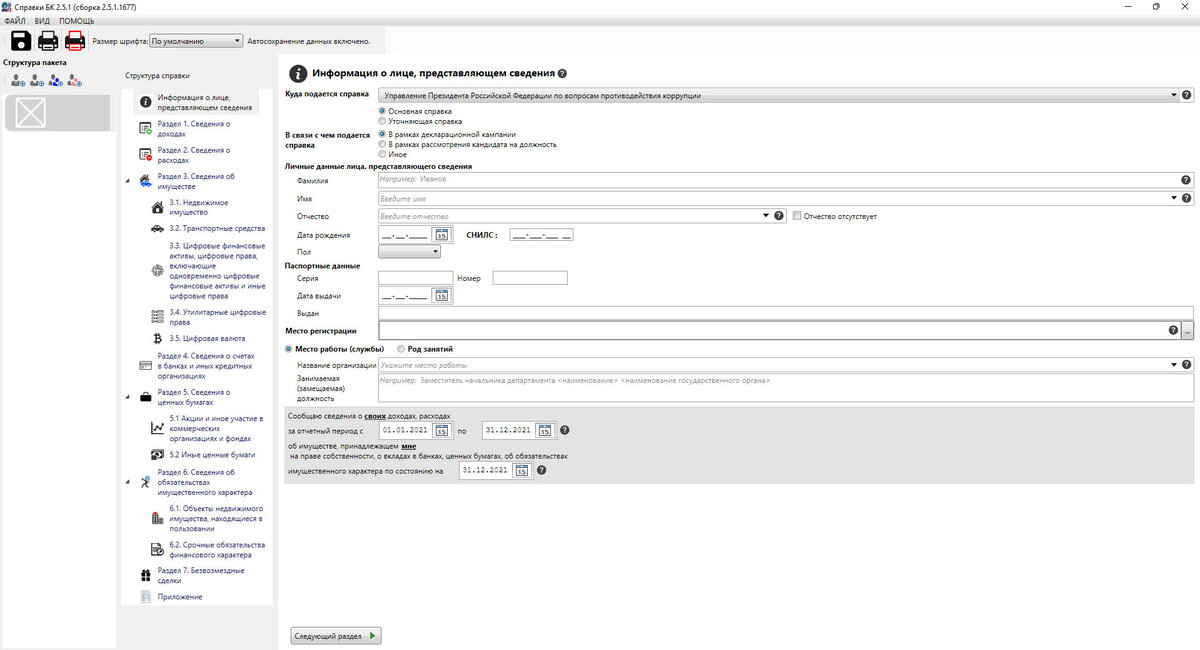Select the package thumbnail in Структура пакета
Viewport: 1200px width, 650px height.
click(x=58, y=113)
